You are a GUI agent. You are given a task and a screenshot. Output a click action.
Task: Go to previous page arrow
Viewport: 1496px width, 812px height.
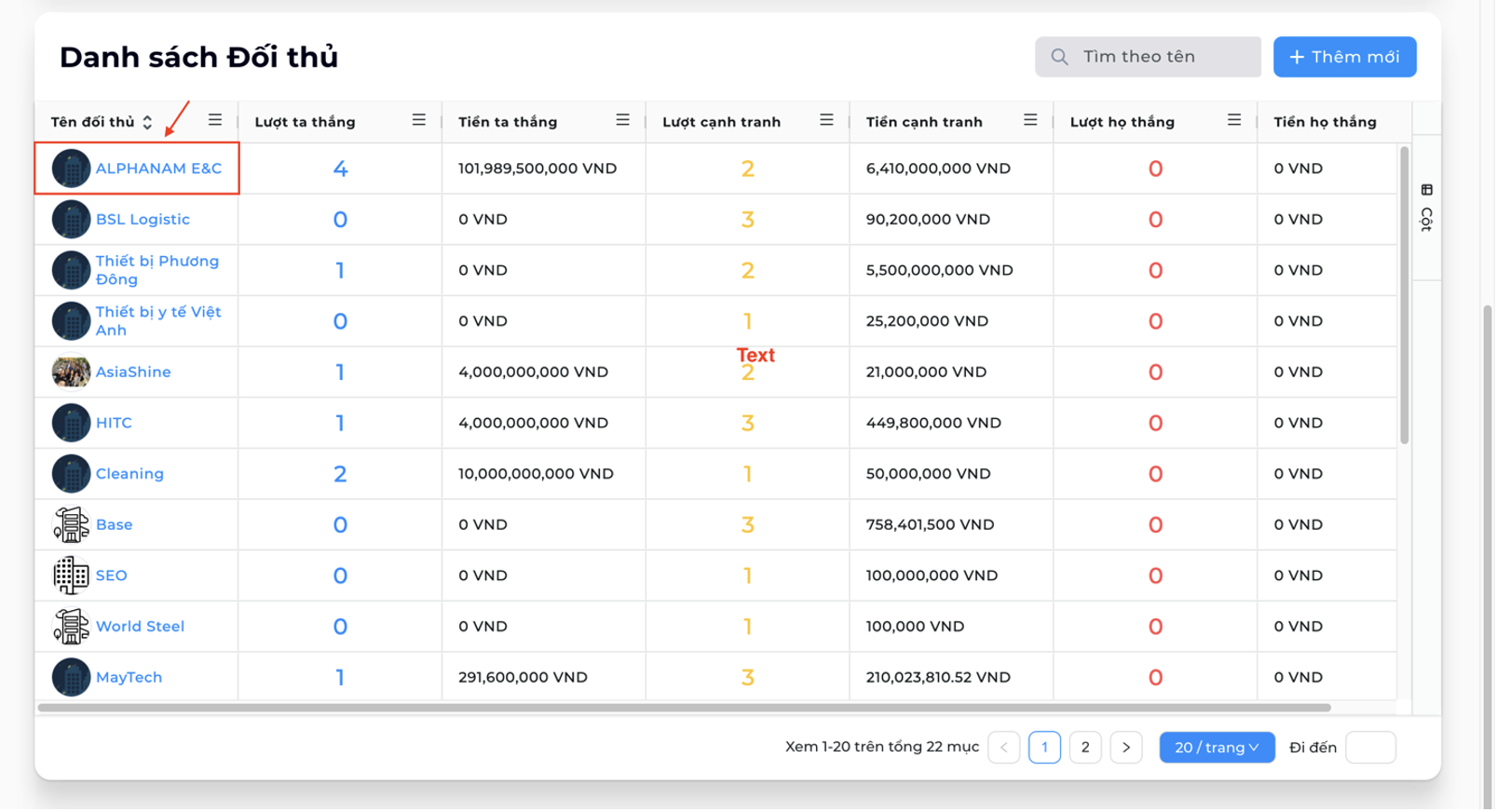[1004, 748]
